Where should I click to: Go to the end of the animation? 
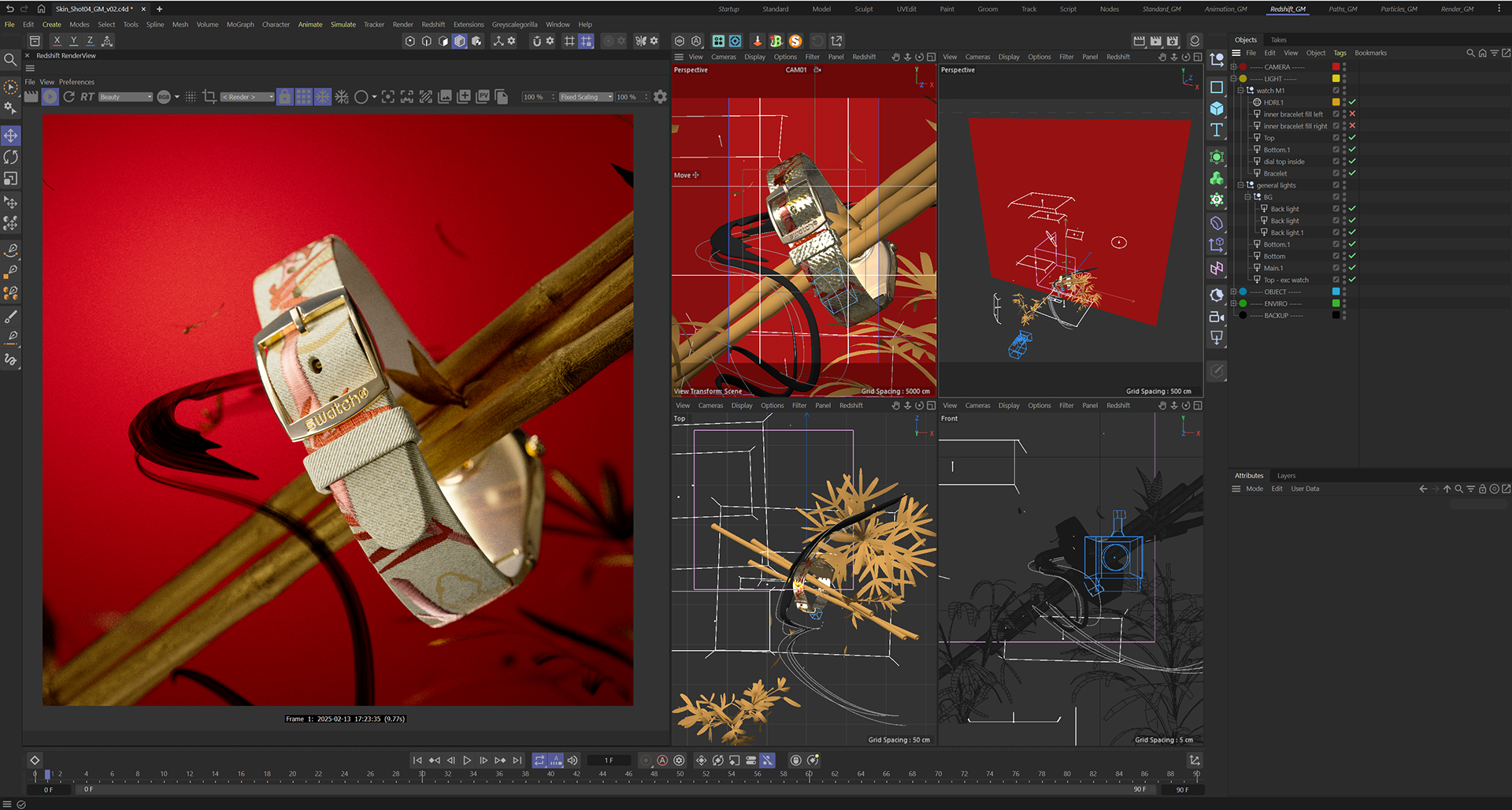[x=517, y=760]
